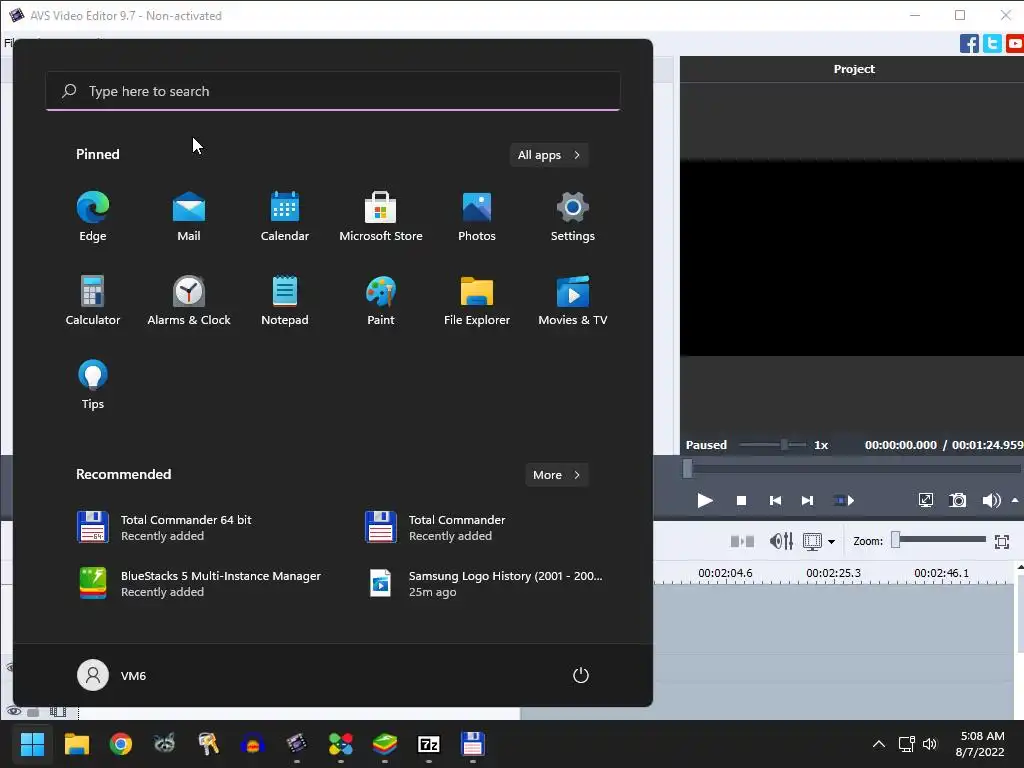Open the AVS audio mixer icon
The width and height of the screenshot is (1024, 768).
point(781,541)
